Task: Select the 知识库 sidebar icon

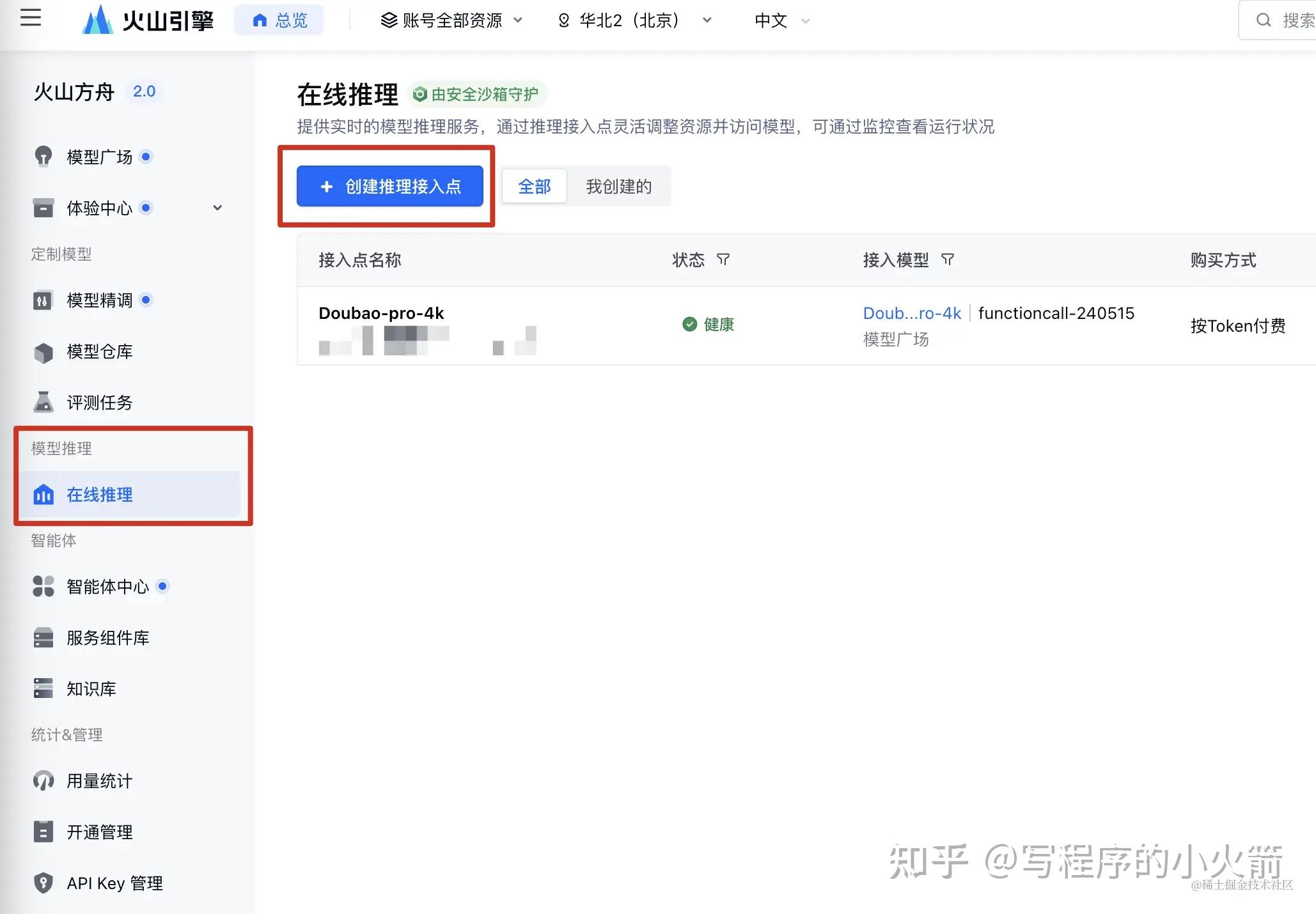Action: pyautogui.click(x=43, y=688)
